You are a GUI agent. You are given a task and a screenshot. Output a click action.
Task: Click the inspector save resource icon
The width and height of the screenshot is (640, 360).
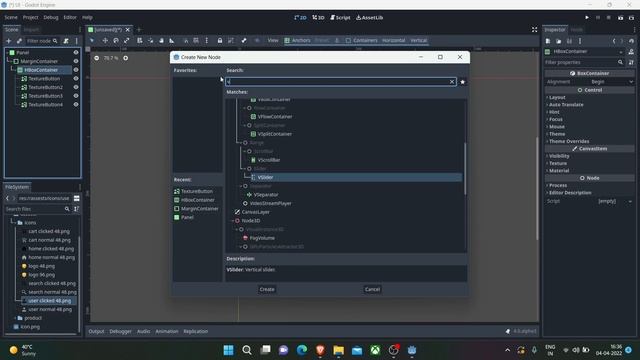569,41
